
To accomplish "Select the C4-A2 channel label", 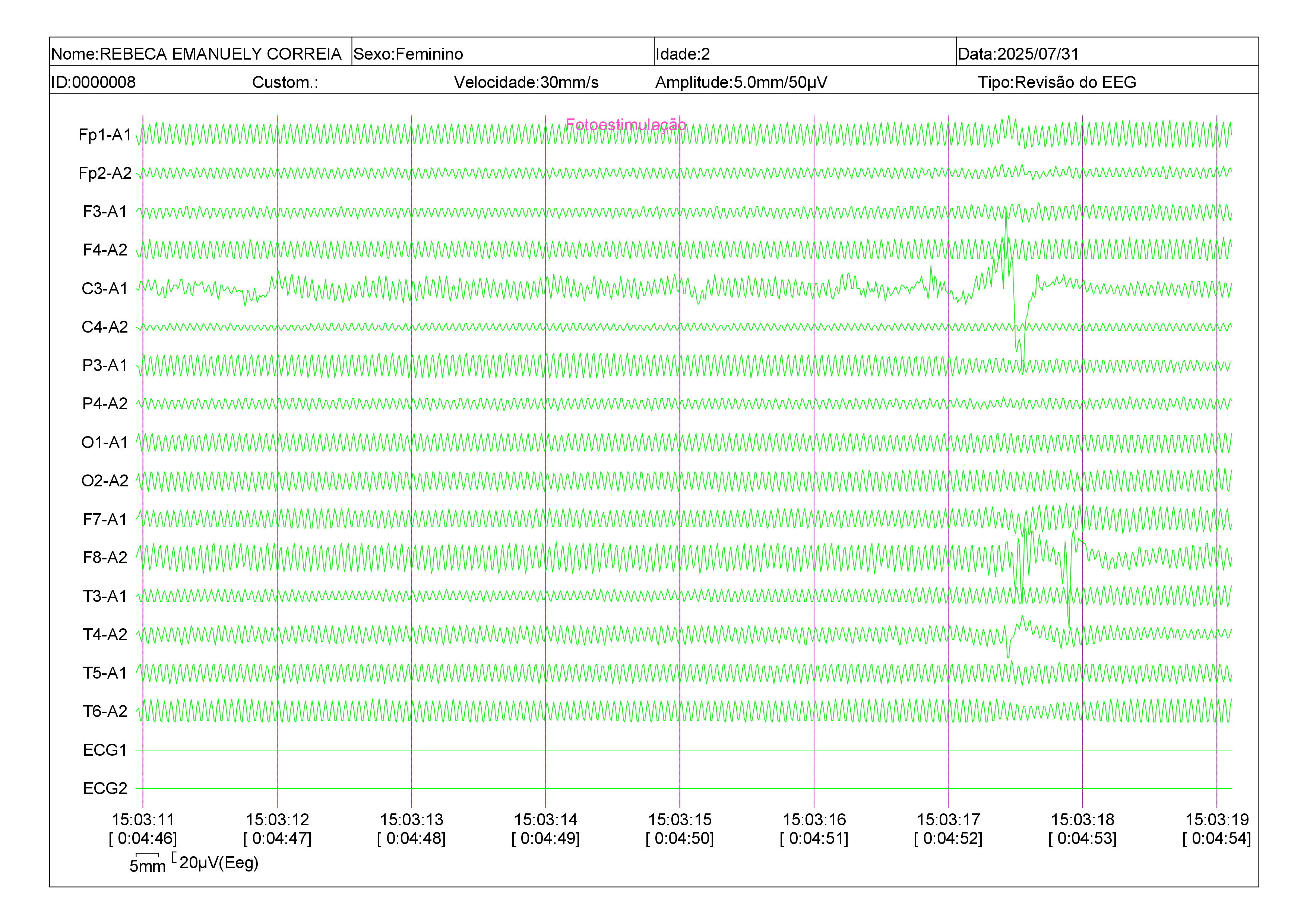I will 105,327.
